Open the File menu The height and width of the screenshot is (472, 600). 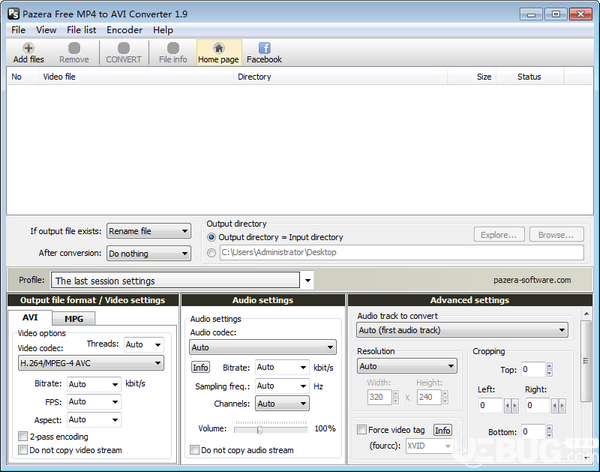click(18, 30)
